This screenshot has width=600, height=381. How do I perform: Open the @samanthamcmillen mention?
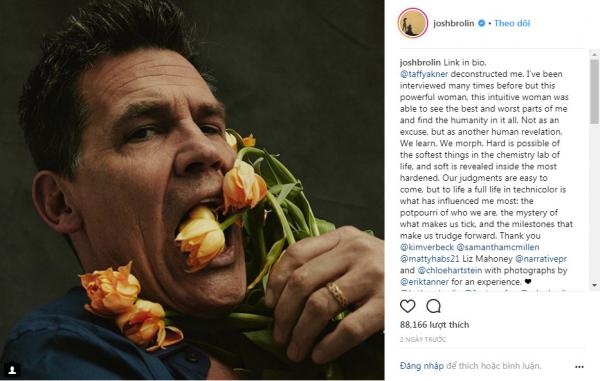click(498, 247)
